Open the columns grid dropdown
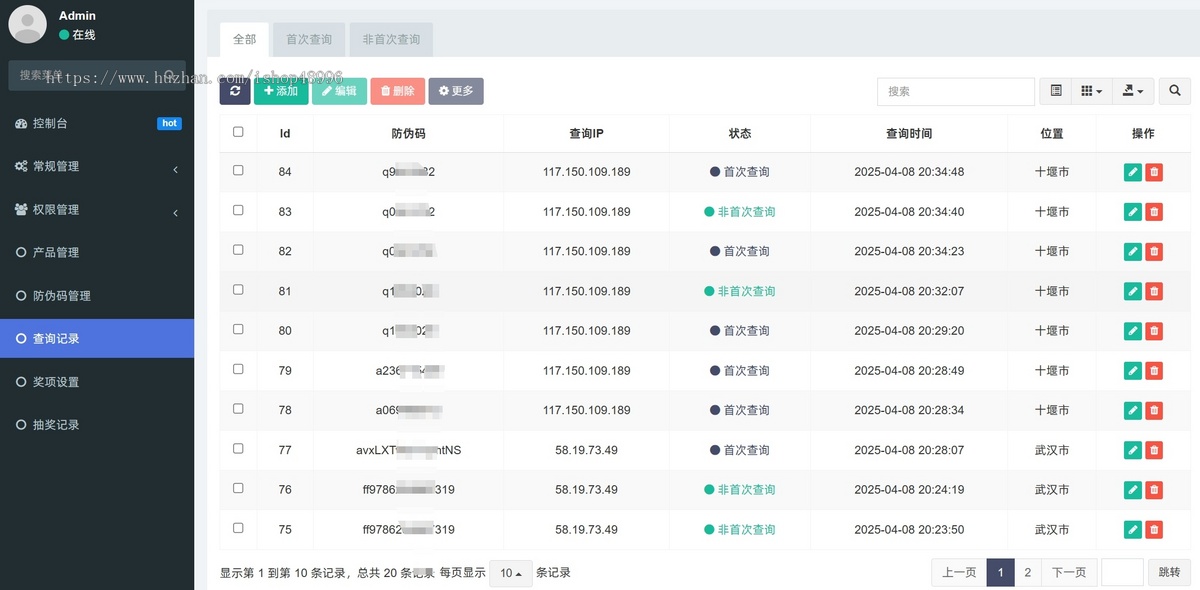Screen dimensions: 1200x590 [x=1092, y=91]
